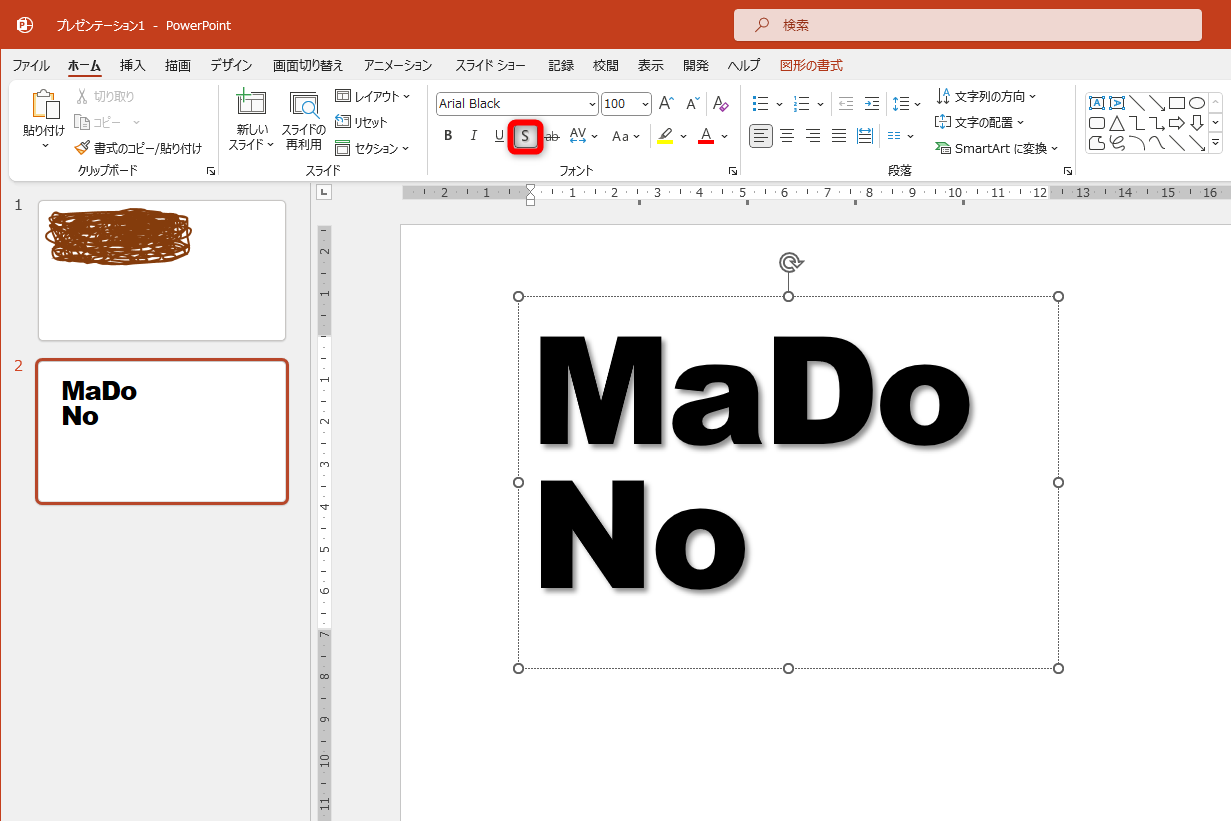Click the PowerPoint app icon in title bar
Screen dimensions: 1231x821
click(x=25, y=25)
